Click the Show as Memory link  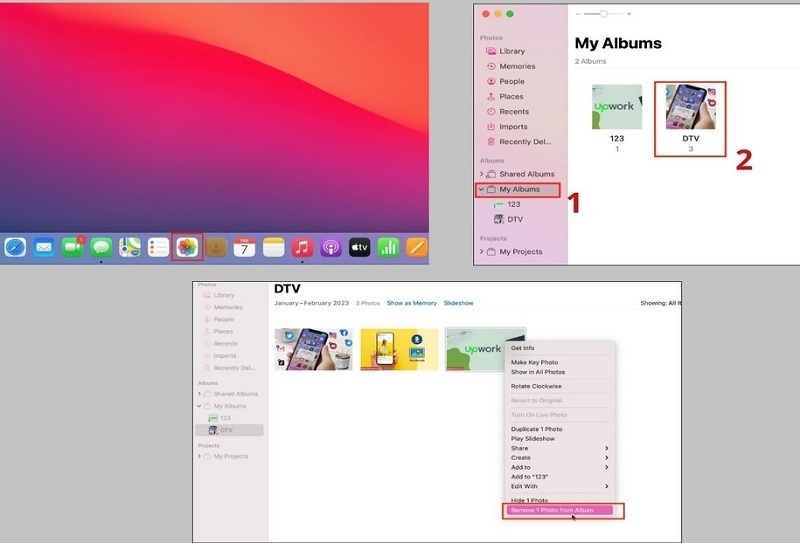pyautogui.click(x=412, y=303)
